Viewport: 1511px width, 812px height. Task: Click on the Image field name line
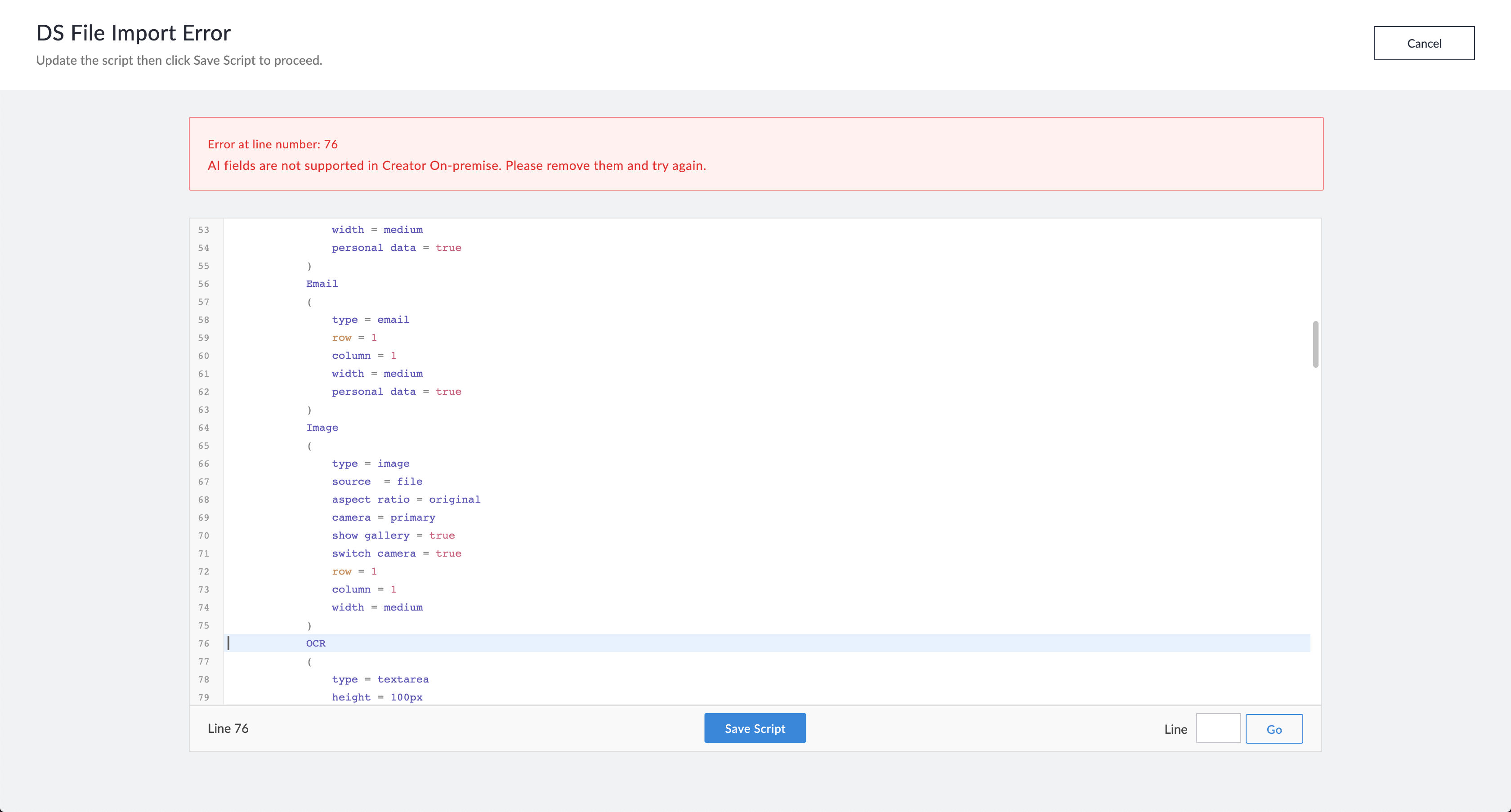322,428
